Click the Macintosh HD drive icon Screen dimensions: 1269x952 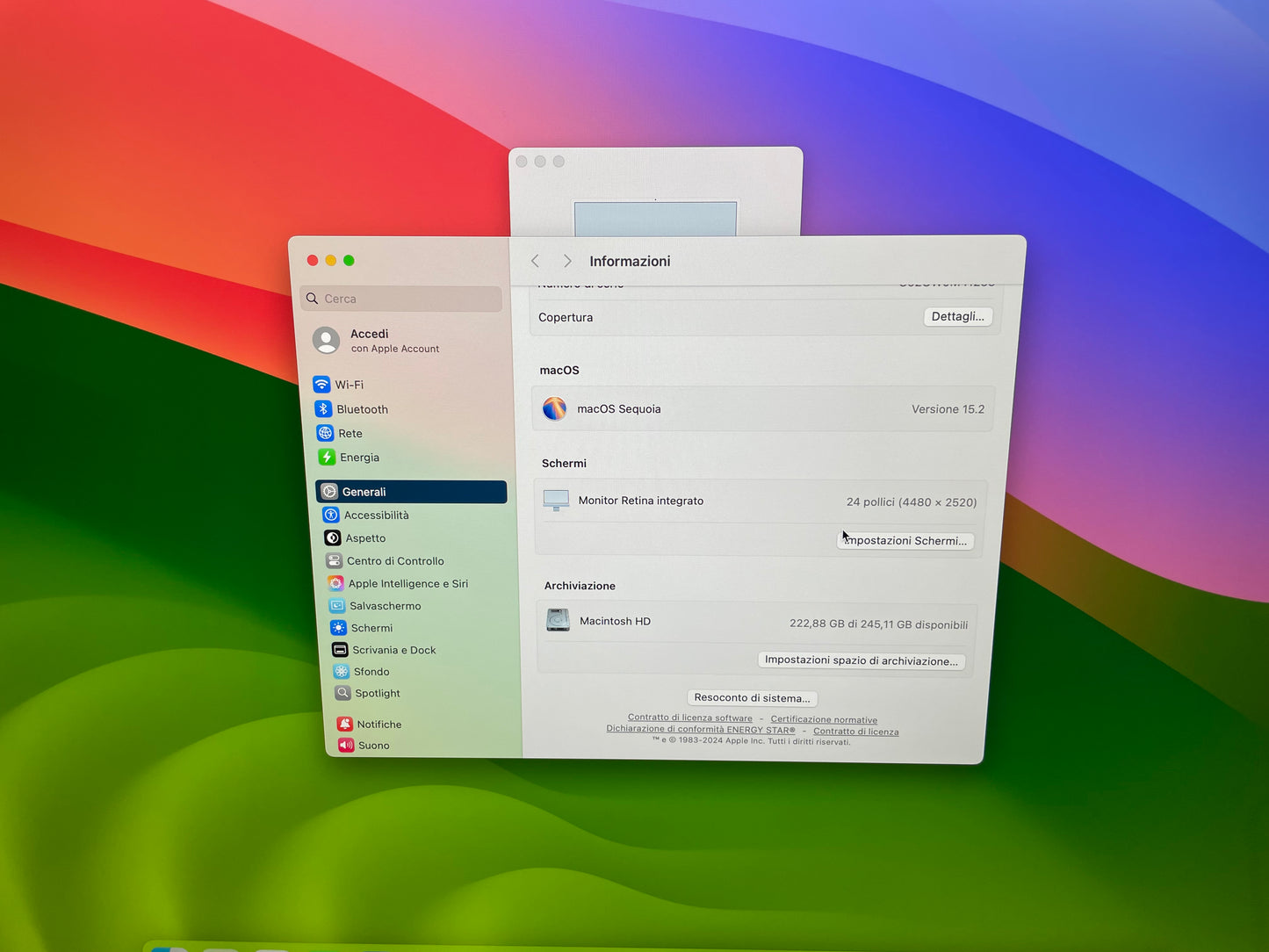pyautogui.click(x=558, y=620)
